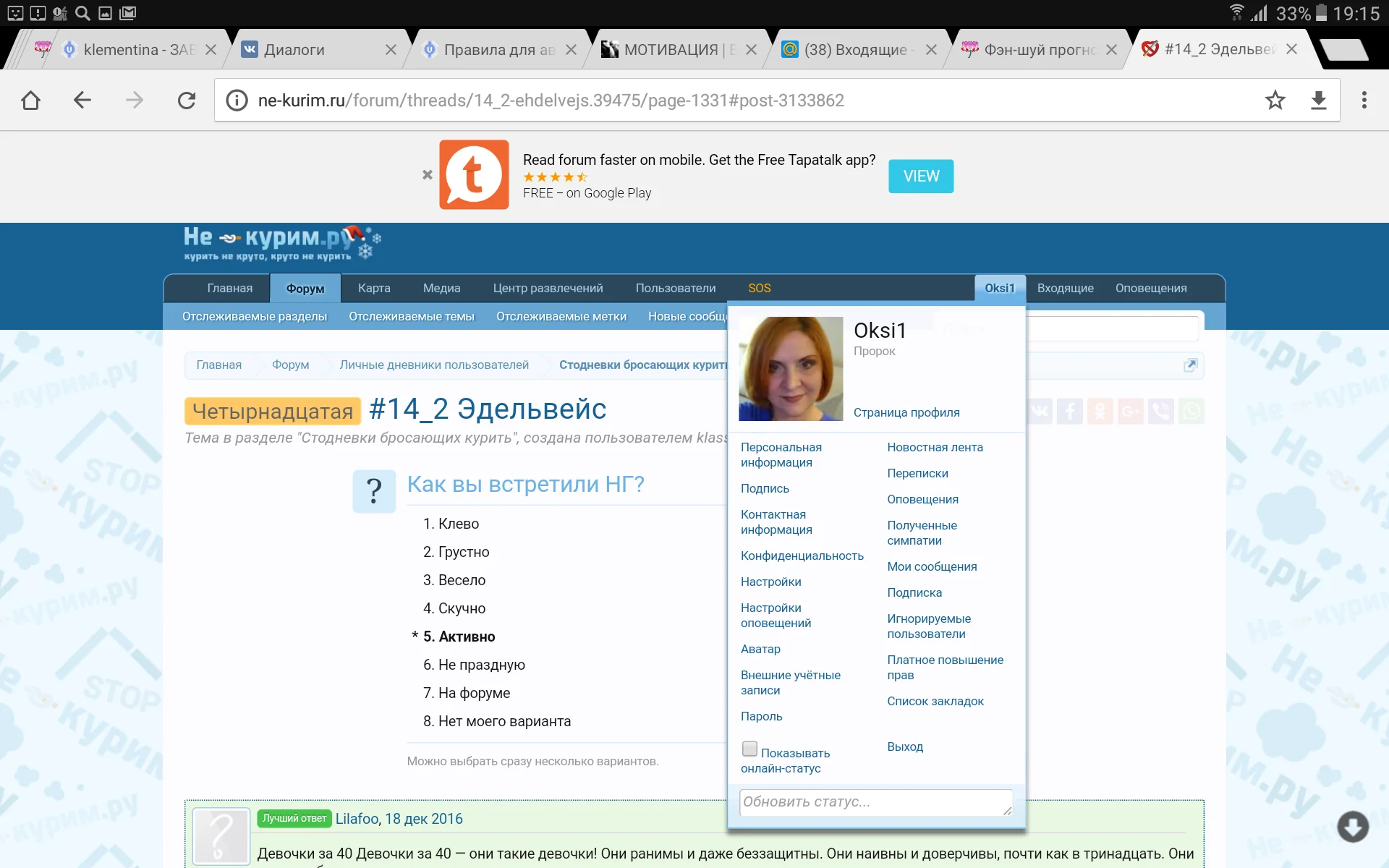Viewport: 1389px width, 868px height.
Task: Open the Входящие inbox menu
Action: 1065,288
